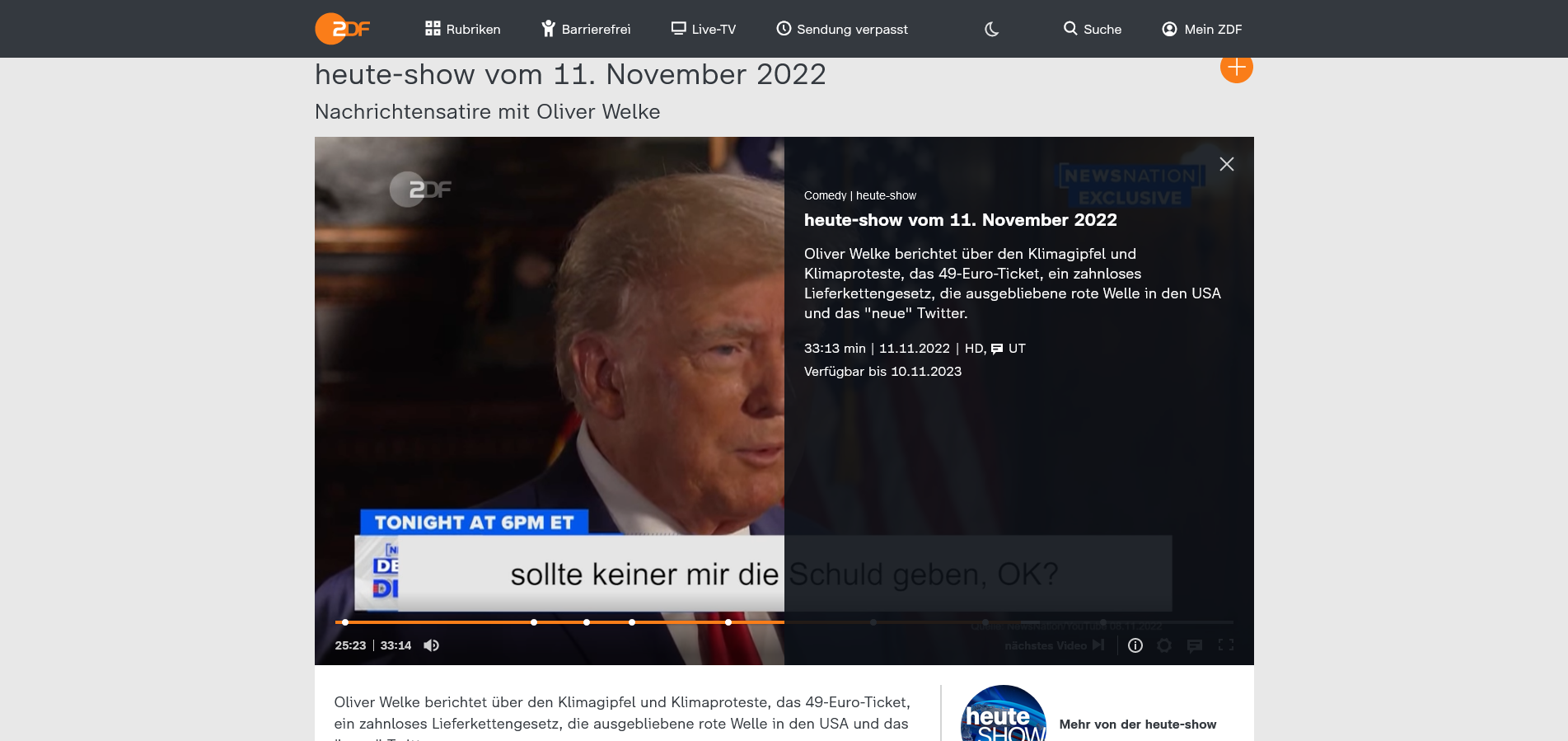Mute the video with speaker icon
Viewport: 1568px width, 741px height.
[x=431, y=645]
